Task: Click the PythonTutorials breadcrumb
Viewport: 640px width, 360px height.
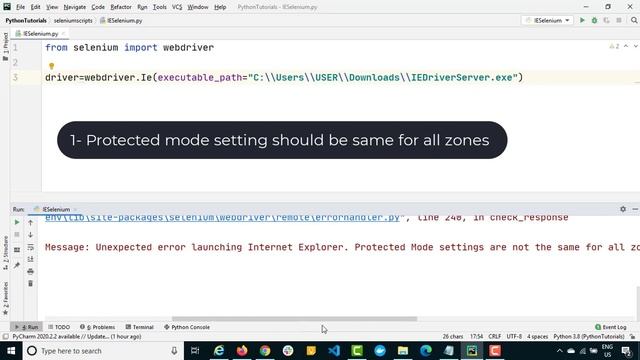Action: [x=26, y=20]
